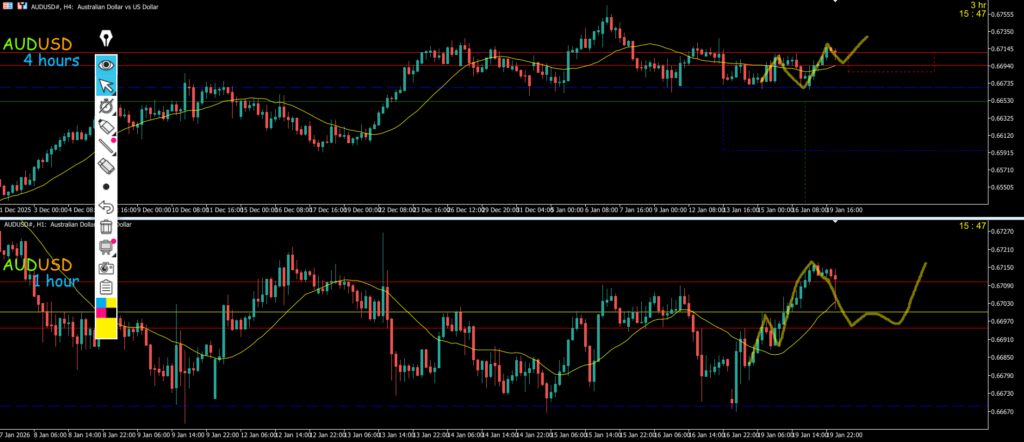
Task: Click the pen nib icon above the drawing toolbar
Action: click(106, 39)
